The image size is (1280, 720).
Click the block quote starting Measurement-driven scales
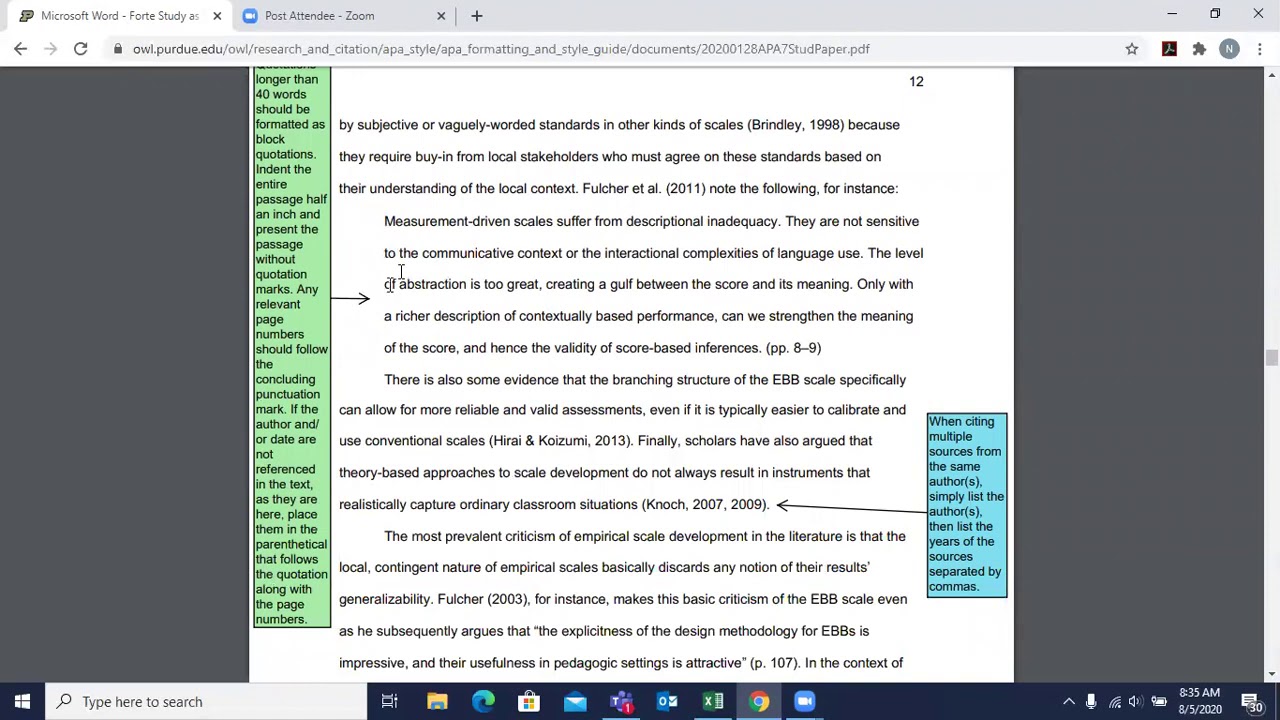[653, 284]
